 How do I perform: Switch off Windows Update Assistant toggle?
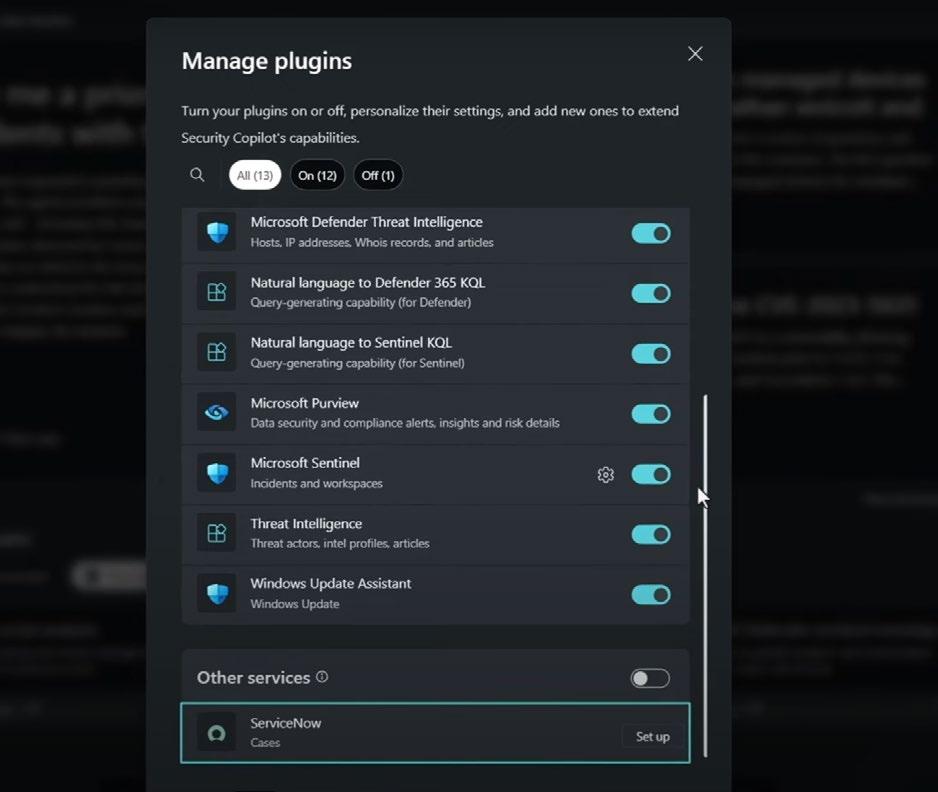(x=651, y=595)
